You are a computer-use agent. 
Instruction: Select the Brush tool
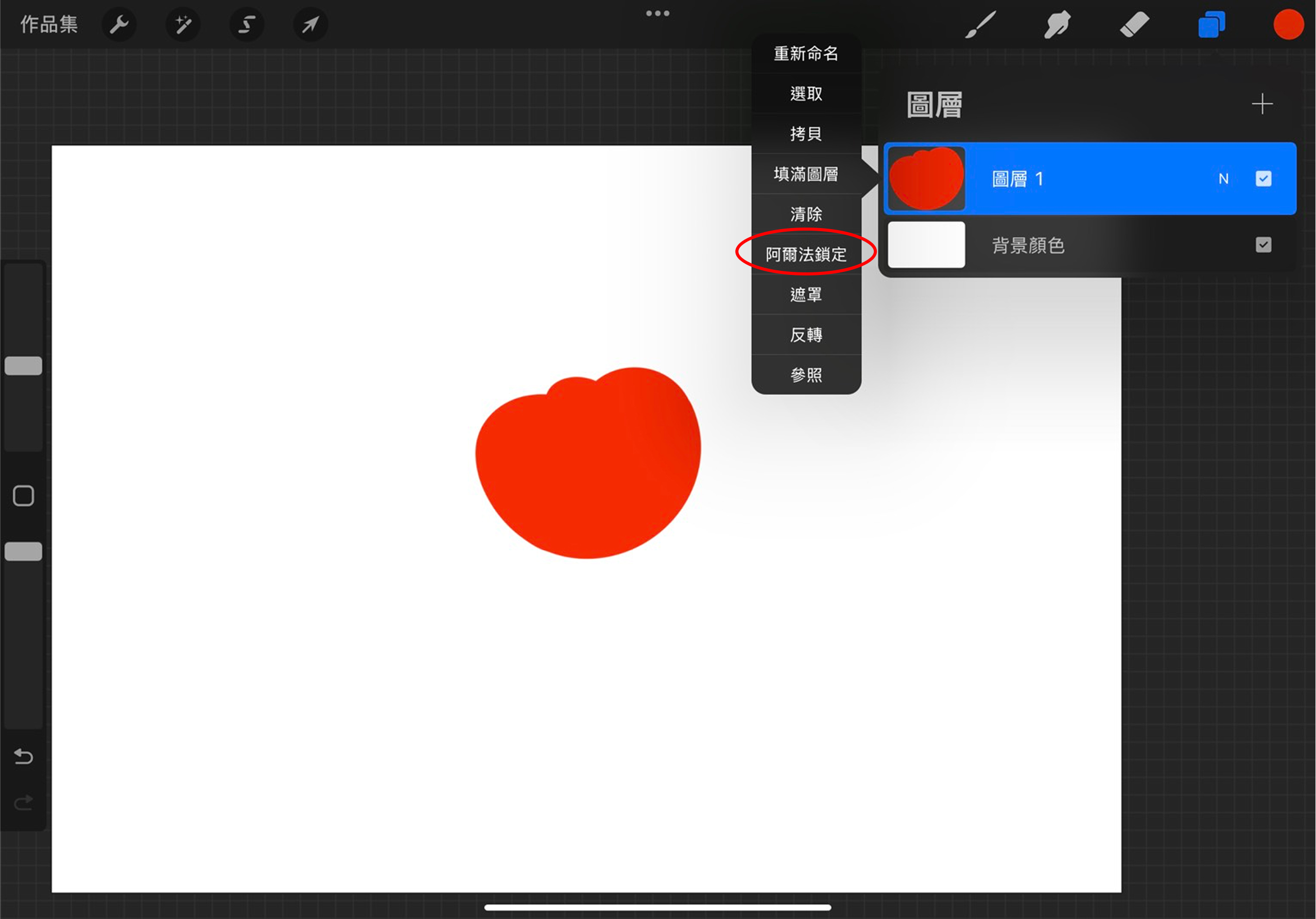point(981,25)
